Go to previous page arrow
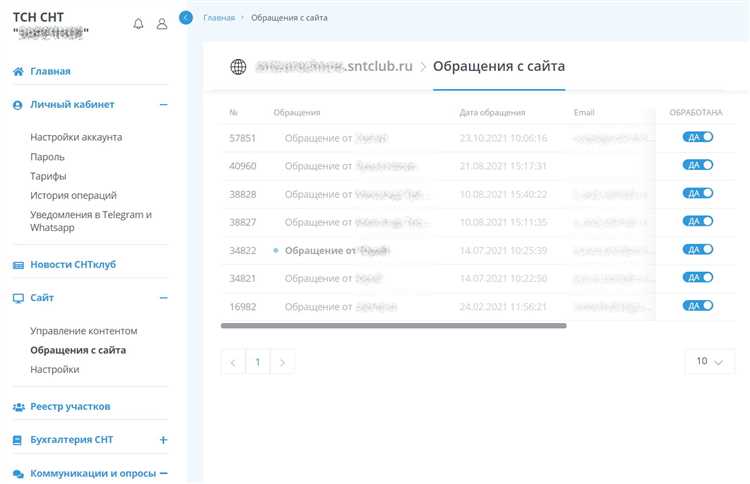Image resolution: width=750 pixels, height=484 pixels. (x=233, y=362)
